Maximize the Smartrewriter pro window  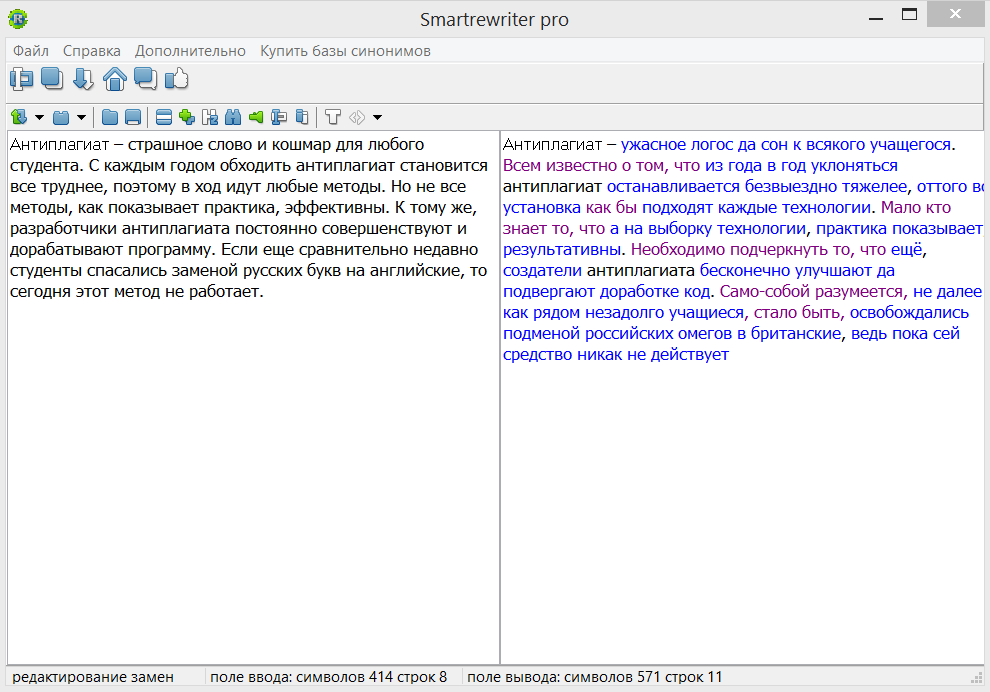tap(909, 15)
